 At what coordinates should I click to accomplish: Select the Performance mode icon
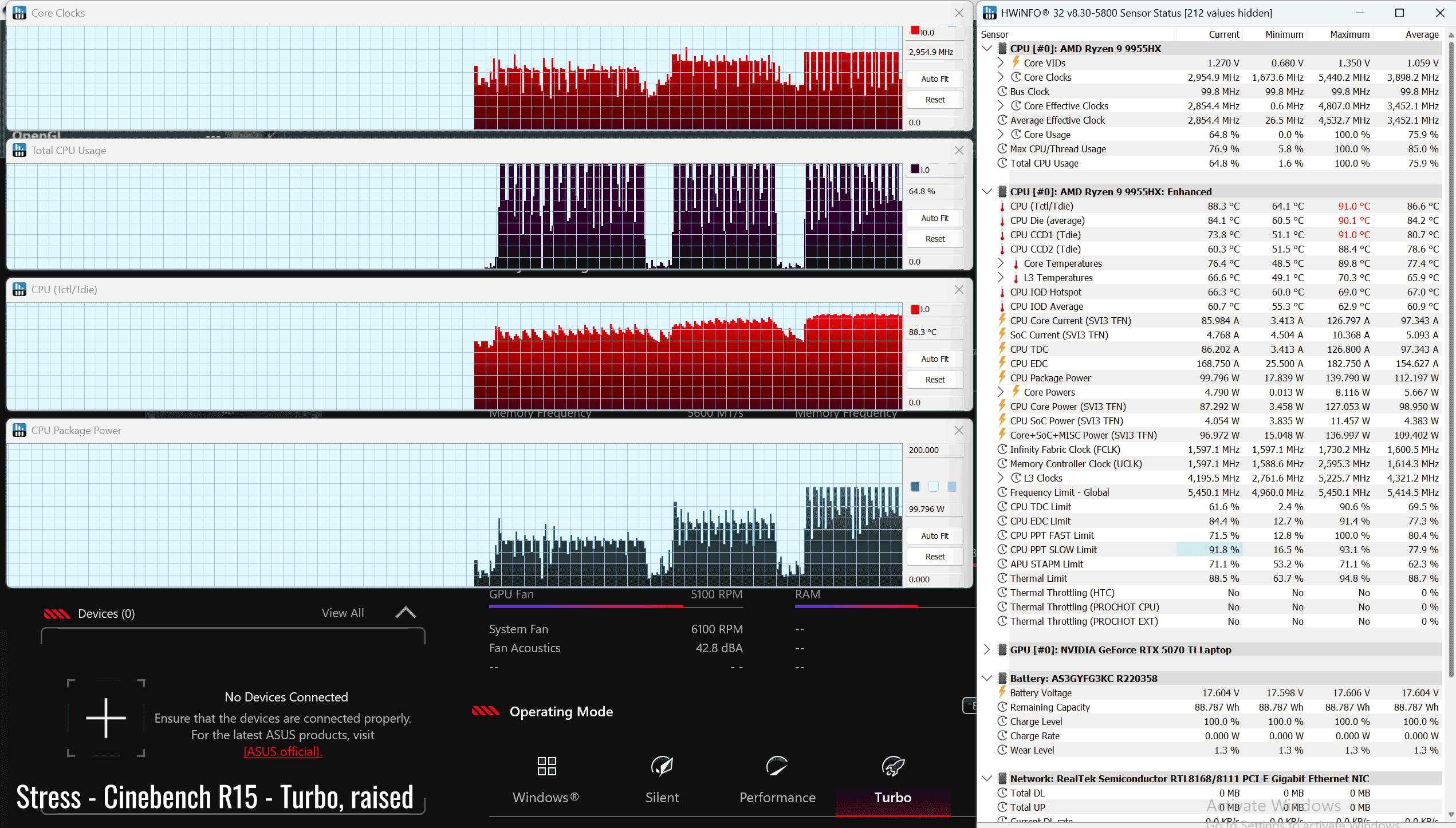[777, 766]
